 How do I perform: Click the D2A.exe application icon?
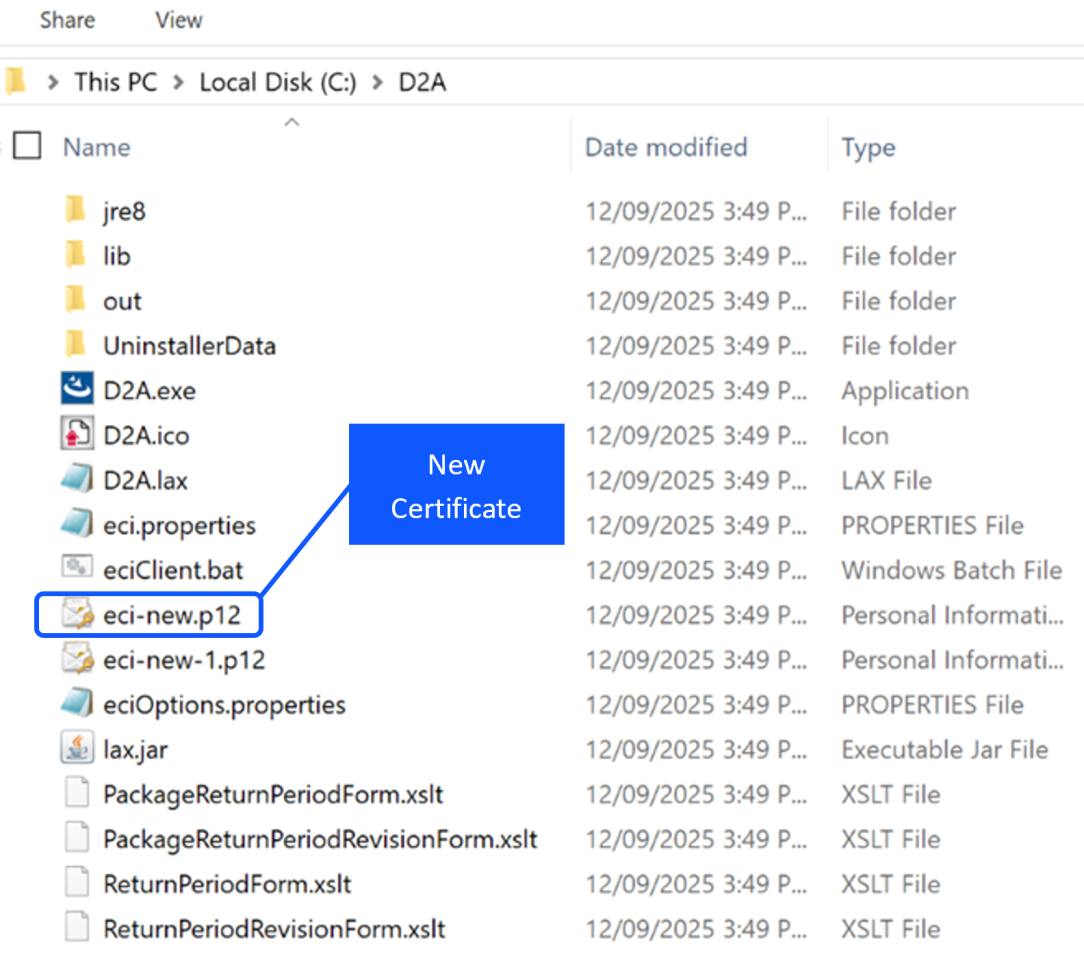tap(77, 390)
